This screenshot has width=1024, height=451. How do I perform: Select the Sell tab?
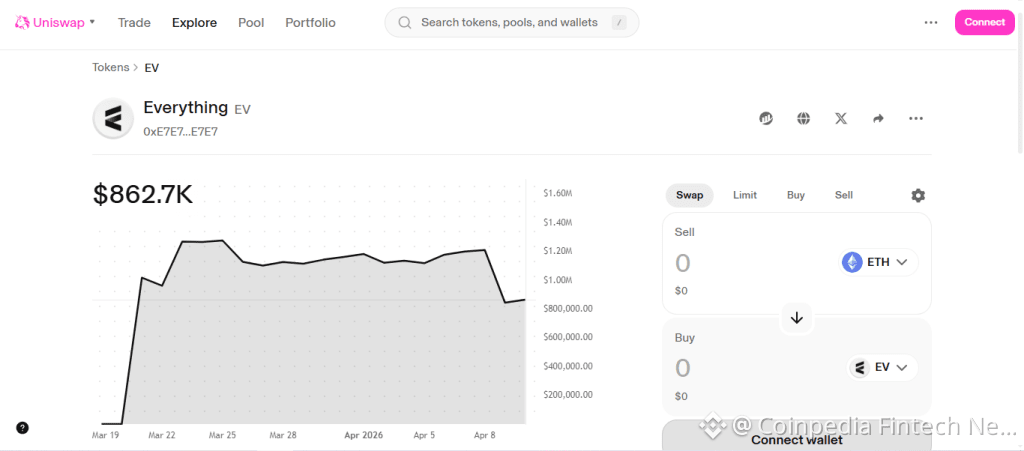coord(844,195)
